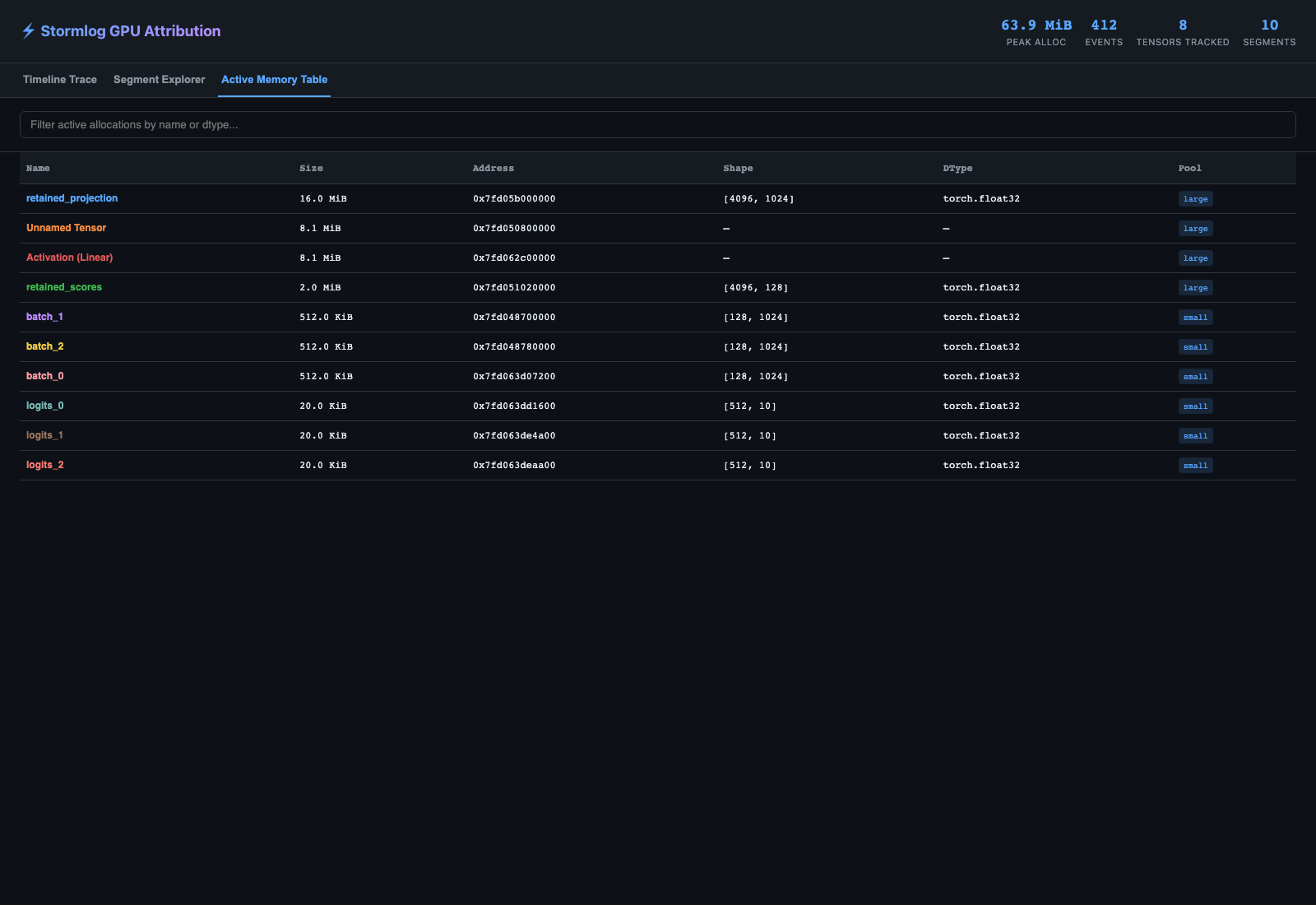Click torch.float32 dtype of retained_projection
The height and width of the screenshot is (905, 1316).
(981, 199)
